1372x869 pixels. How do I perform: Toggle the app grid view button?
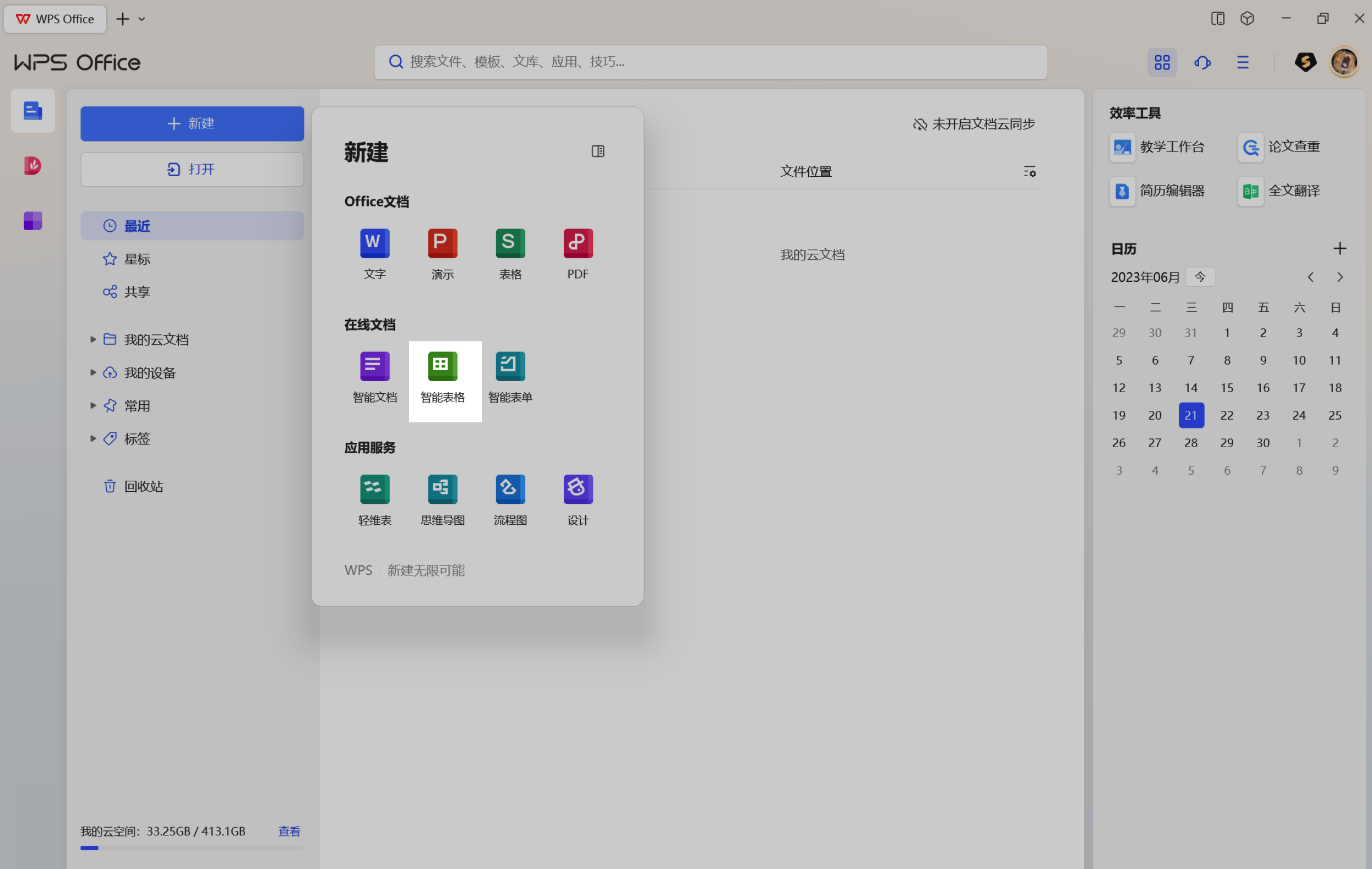tap(1162, 62)
